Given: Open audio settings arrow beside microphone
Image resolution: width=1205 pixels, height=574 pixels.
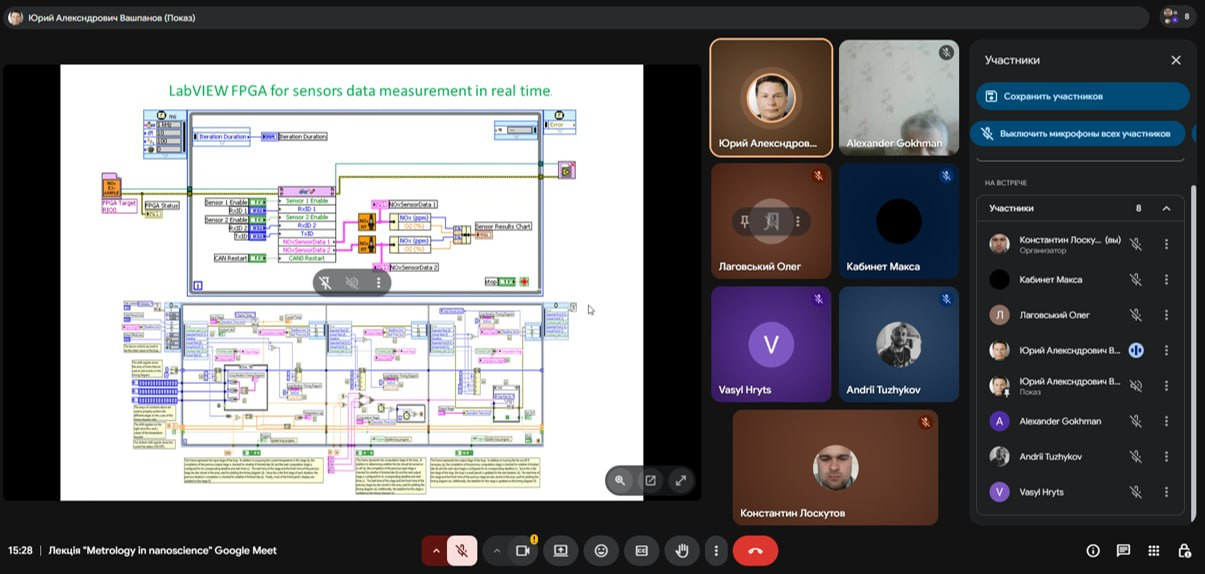Looking at the screenshot, I should (435, 550).
